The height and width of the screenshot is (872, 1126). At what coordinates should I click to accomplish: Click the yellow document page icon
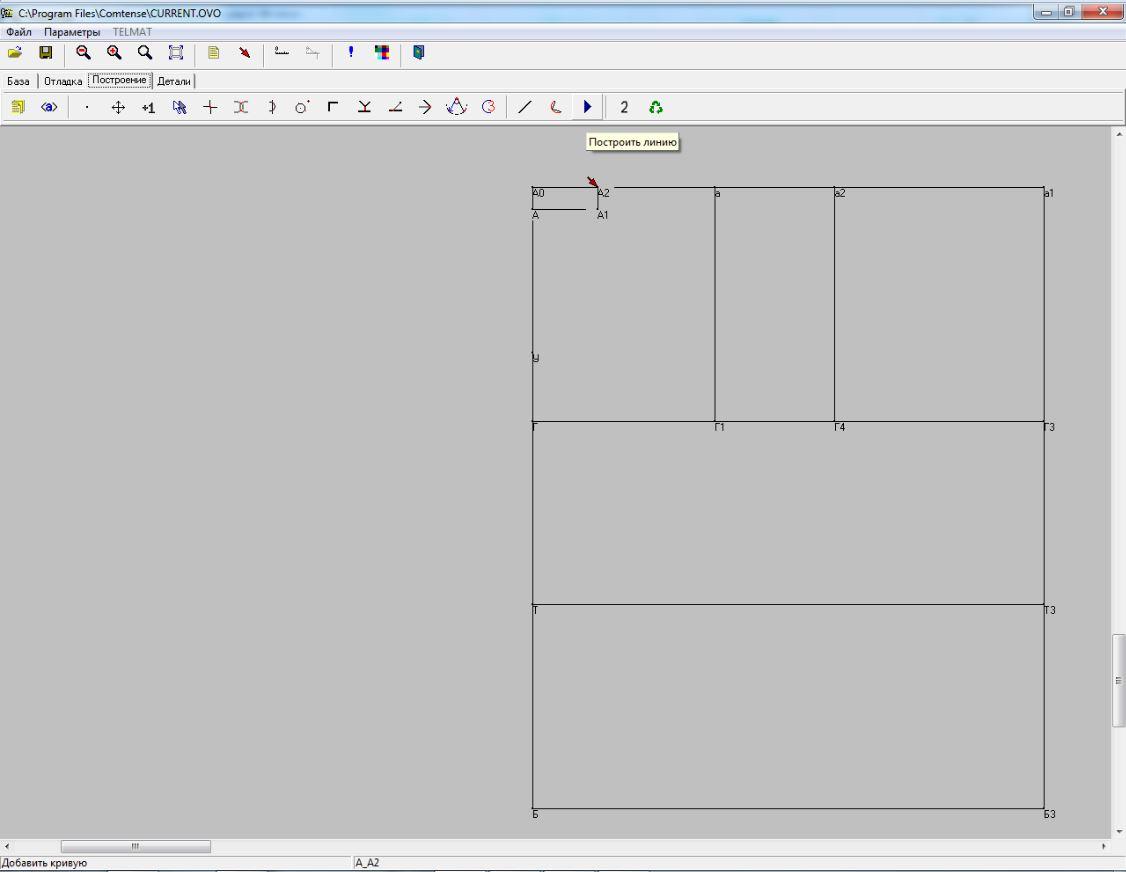pos(213,52)
